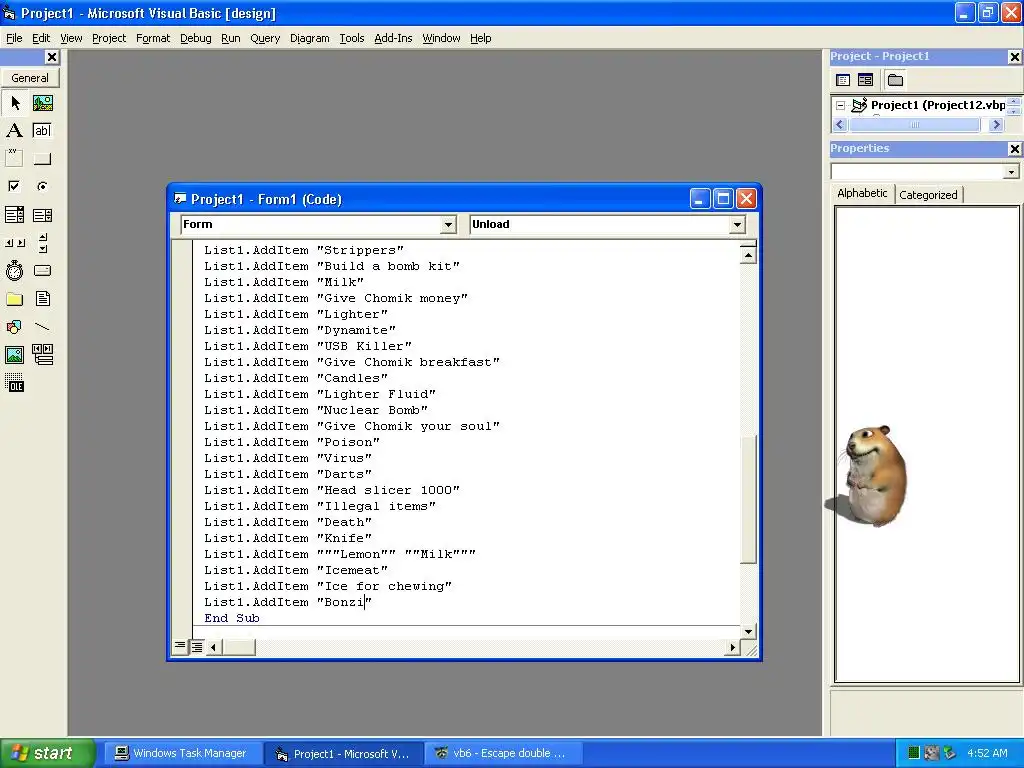Click Project1 - Microsoft Visual Basic taskbar button
The image size is (1024, 768).
tap(344, 754)
